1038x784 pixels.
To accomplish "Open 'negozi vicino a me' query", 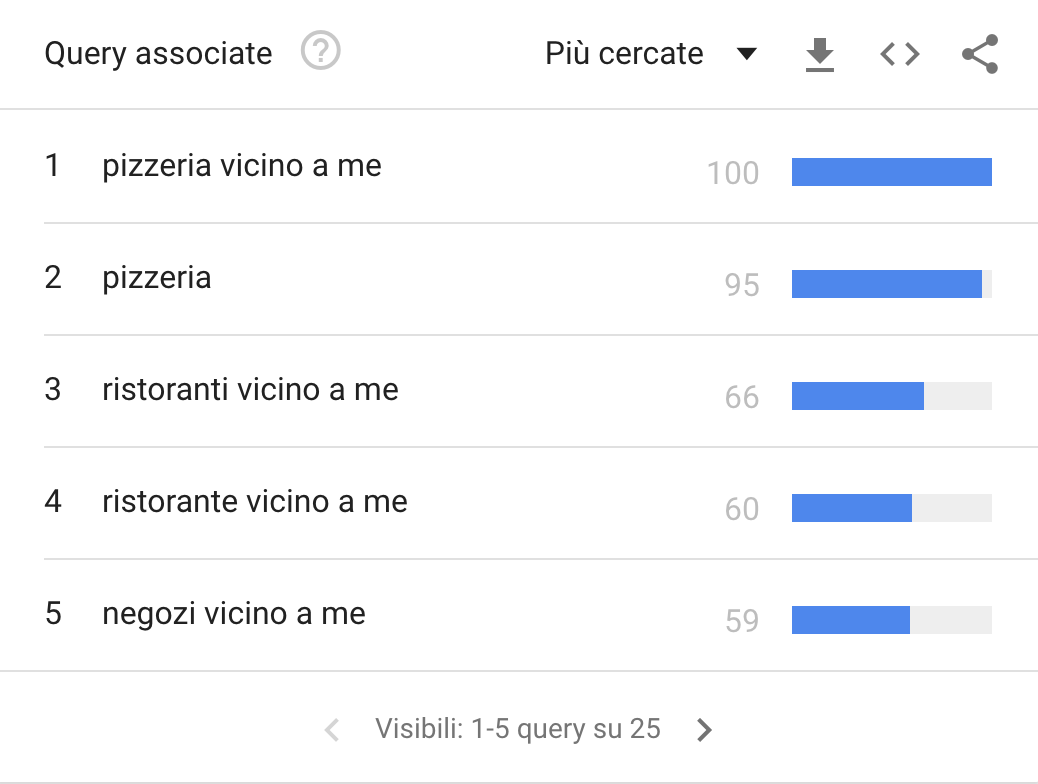I will click(234, 613).
